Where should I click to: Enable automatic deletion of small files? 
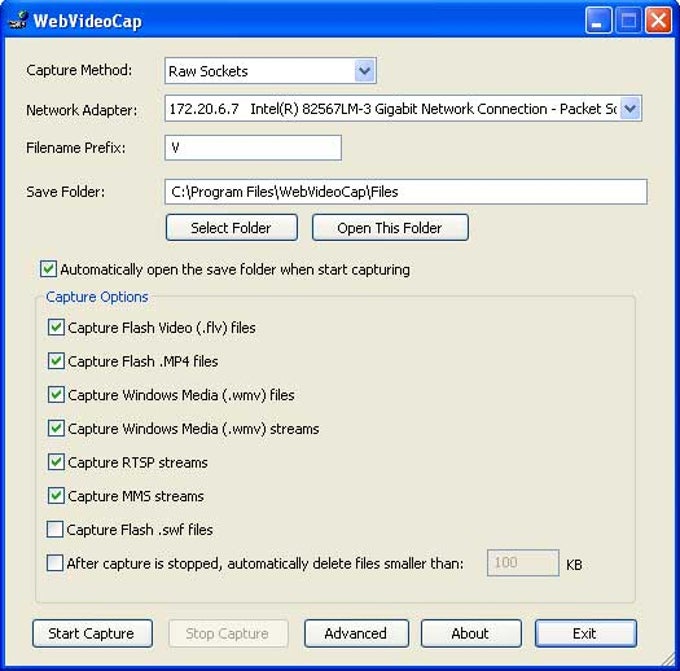[x=55, y=563]
